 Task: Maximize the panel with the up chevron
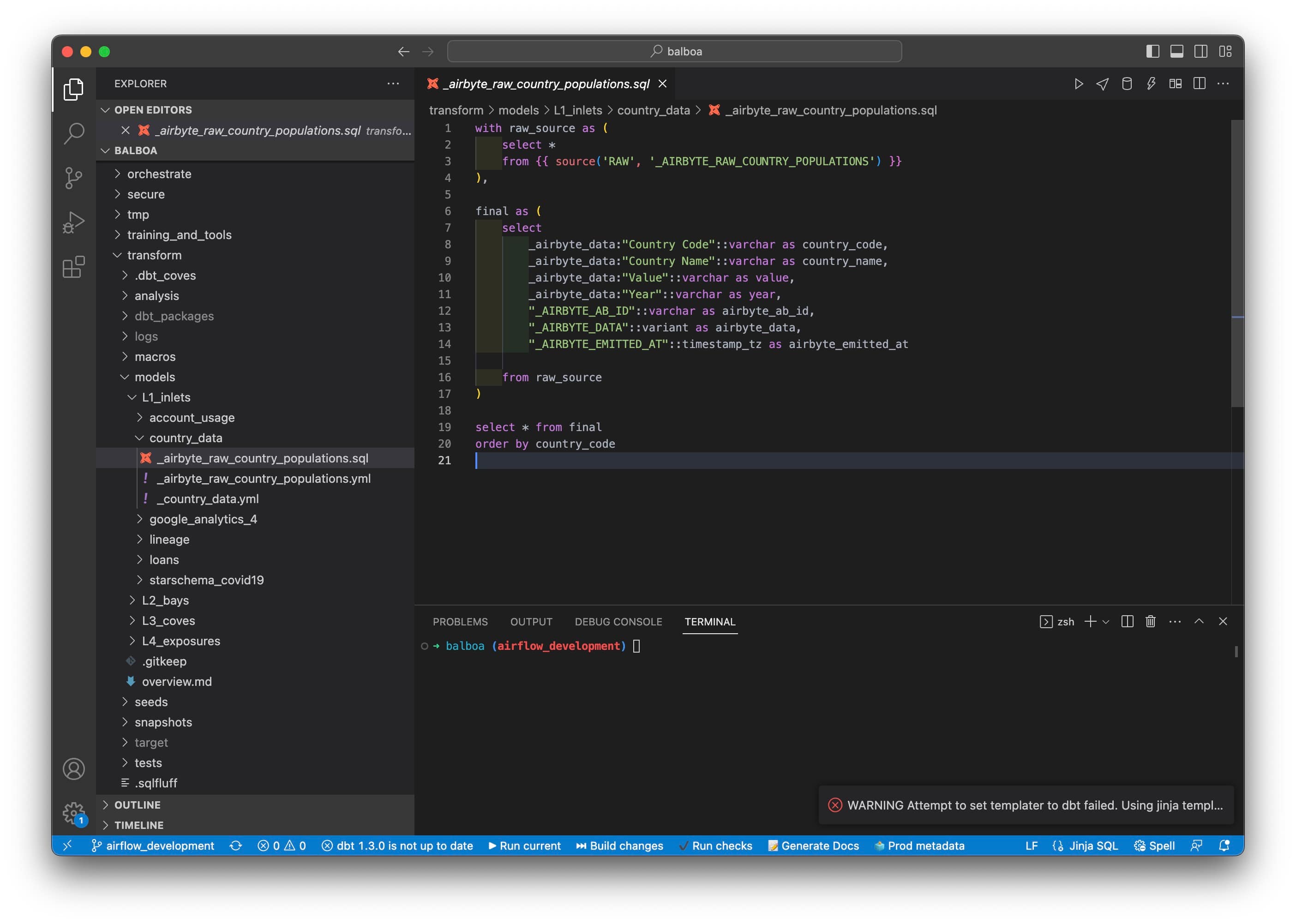[x=1199, y=621]
